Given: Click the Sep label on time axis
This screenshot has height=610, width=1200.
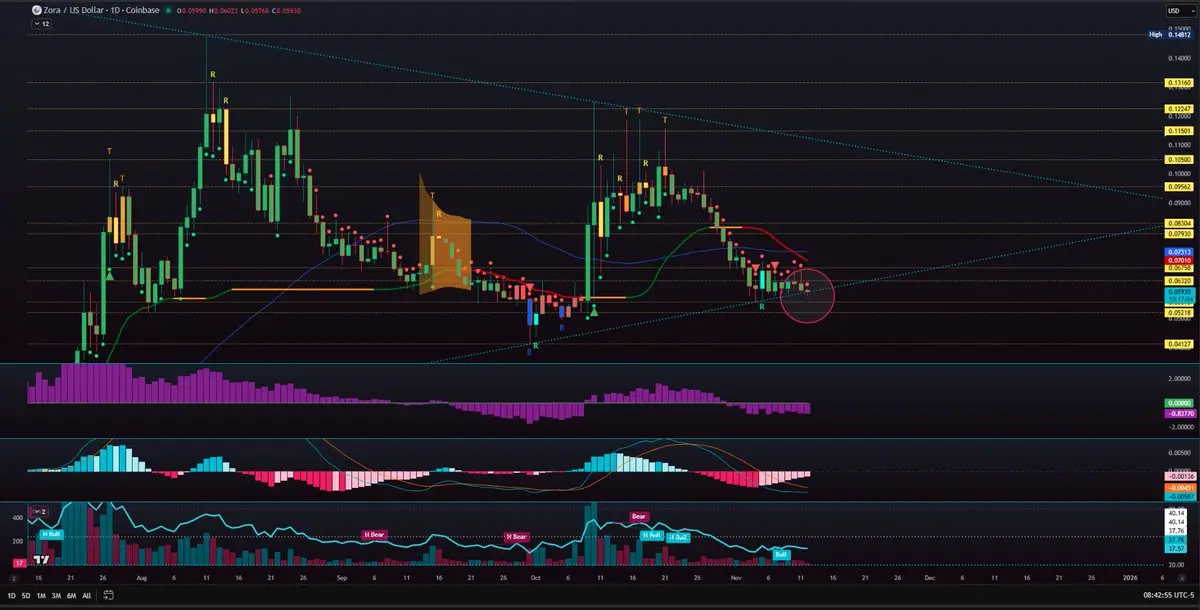Looking at the screenshot, I should 340,578.
